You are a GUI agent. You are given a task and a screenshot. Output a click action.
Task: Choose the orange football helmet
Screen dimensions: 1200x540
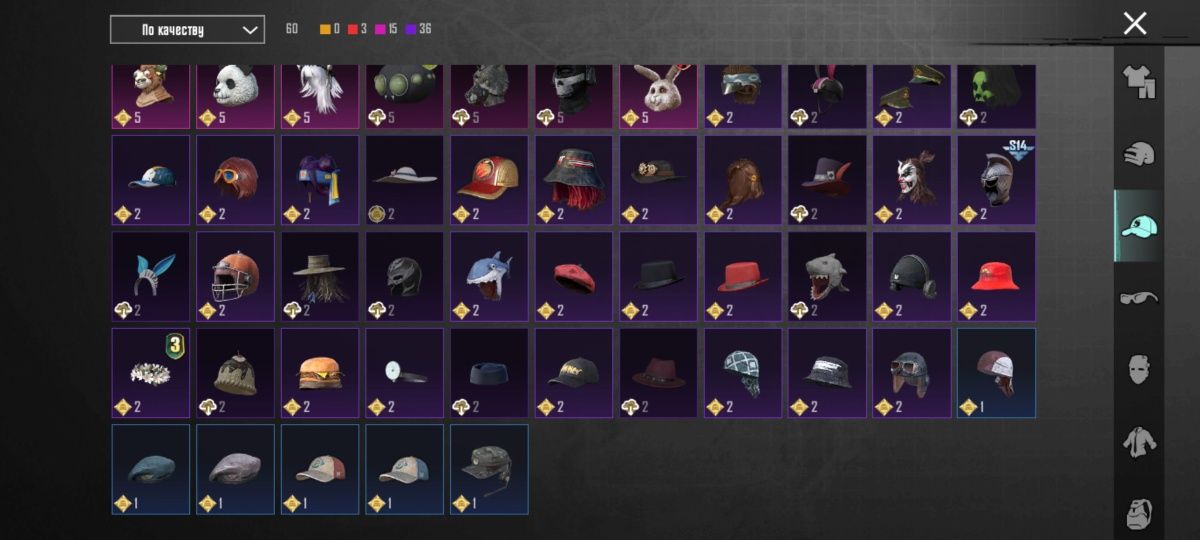235,276
